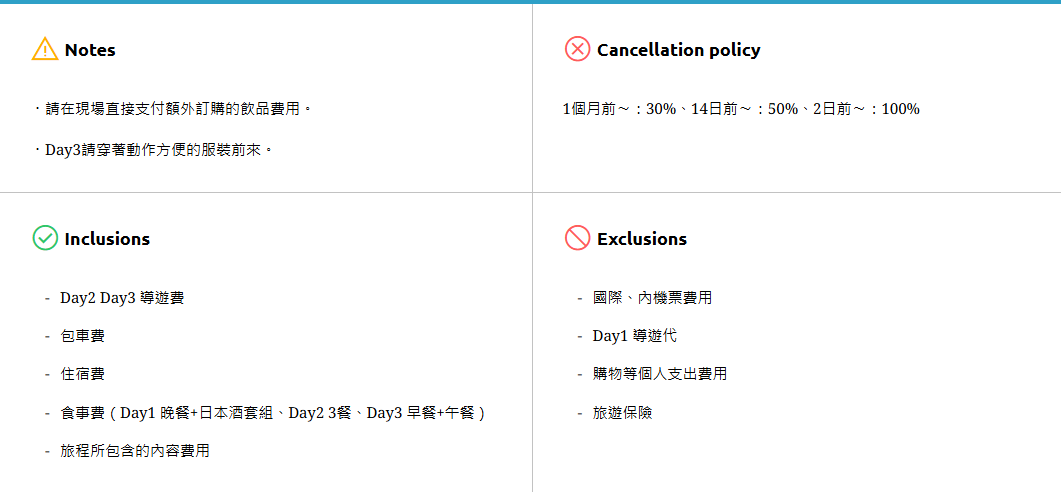This screenshot has width=1061, height=492.
Task: Click the Notes heading
Action: 90,50
